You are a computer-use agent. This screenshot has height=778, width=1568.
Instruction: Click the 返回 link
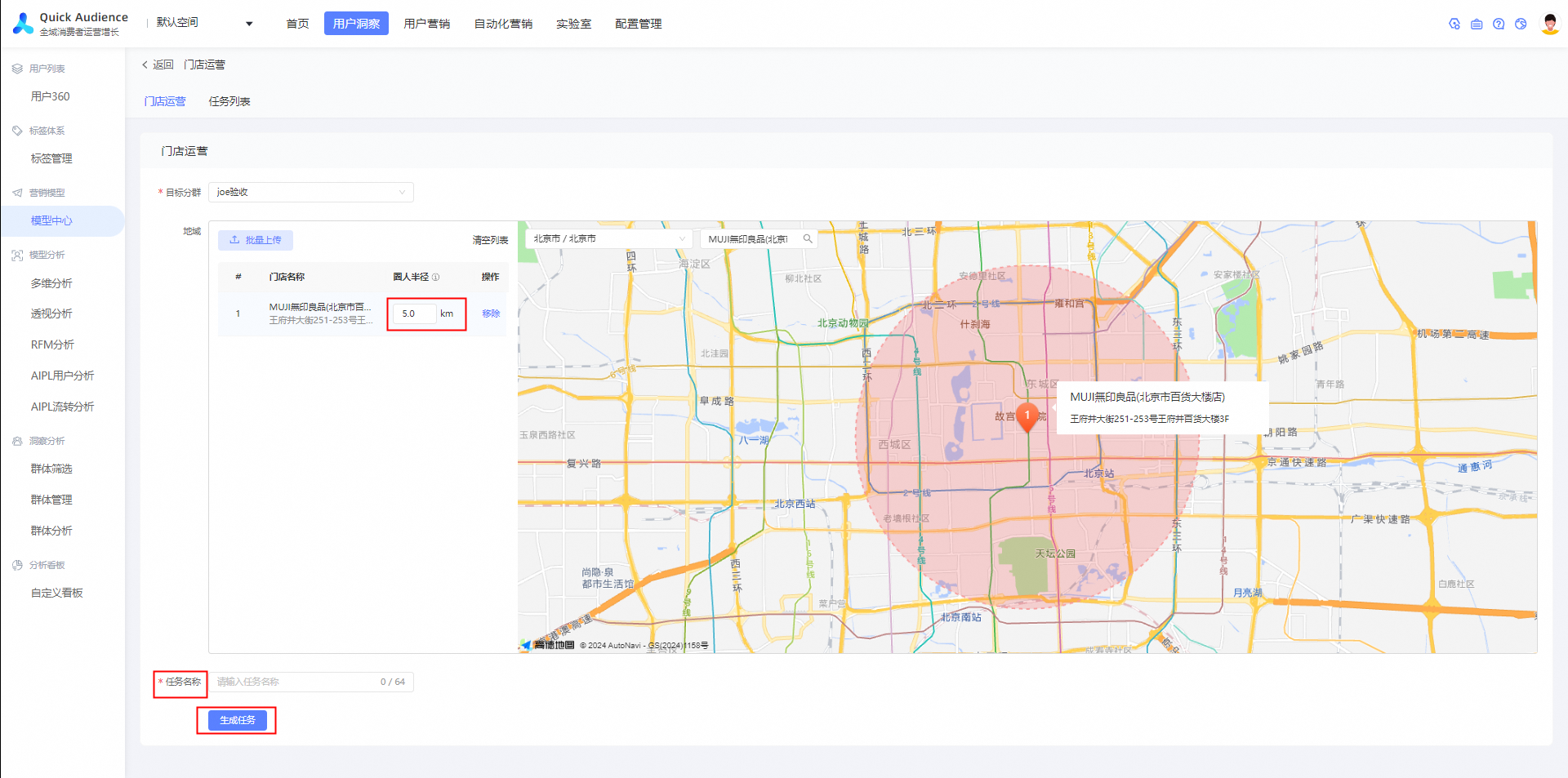pyautogui.click(x=163, y=64)
